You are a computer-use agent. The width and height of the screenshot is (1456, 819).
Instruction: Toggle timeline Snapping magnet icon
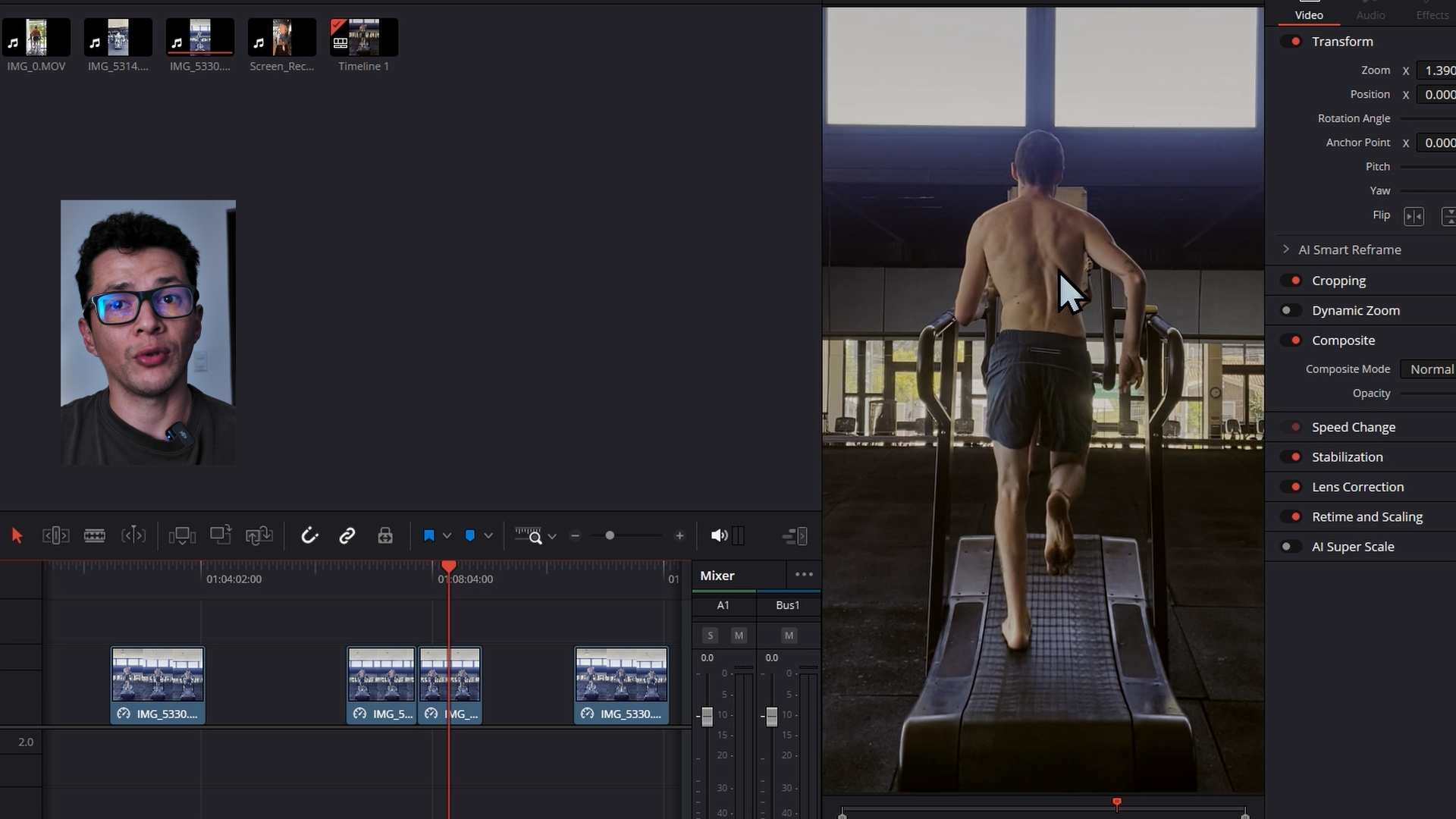pyautogui.click(x=309, y=536)
